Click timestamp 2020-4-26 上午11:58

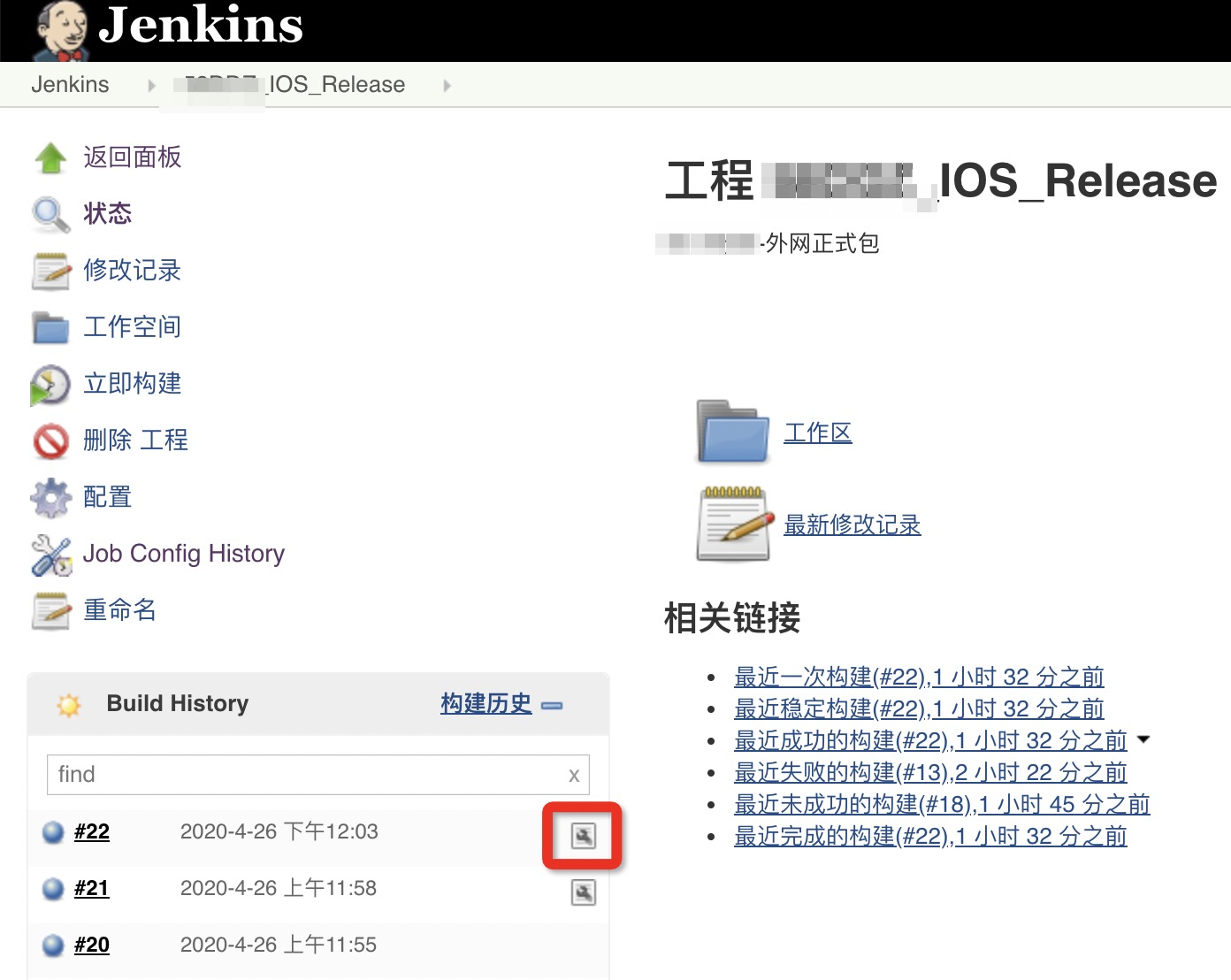(x=279, y=888)
